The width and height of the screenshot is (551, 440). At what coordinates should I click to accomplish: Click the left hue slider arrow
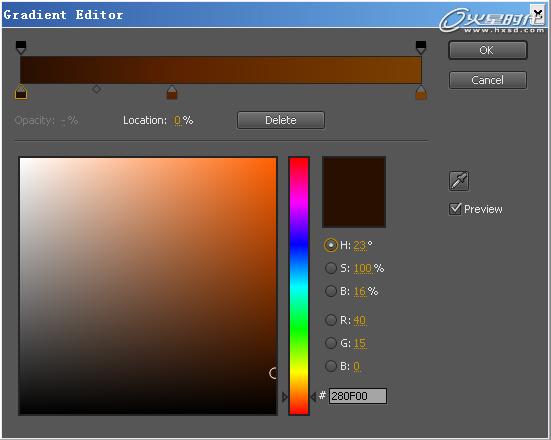pyautogui.click(x=285, y=397)
